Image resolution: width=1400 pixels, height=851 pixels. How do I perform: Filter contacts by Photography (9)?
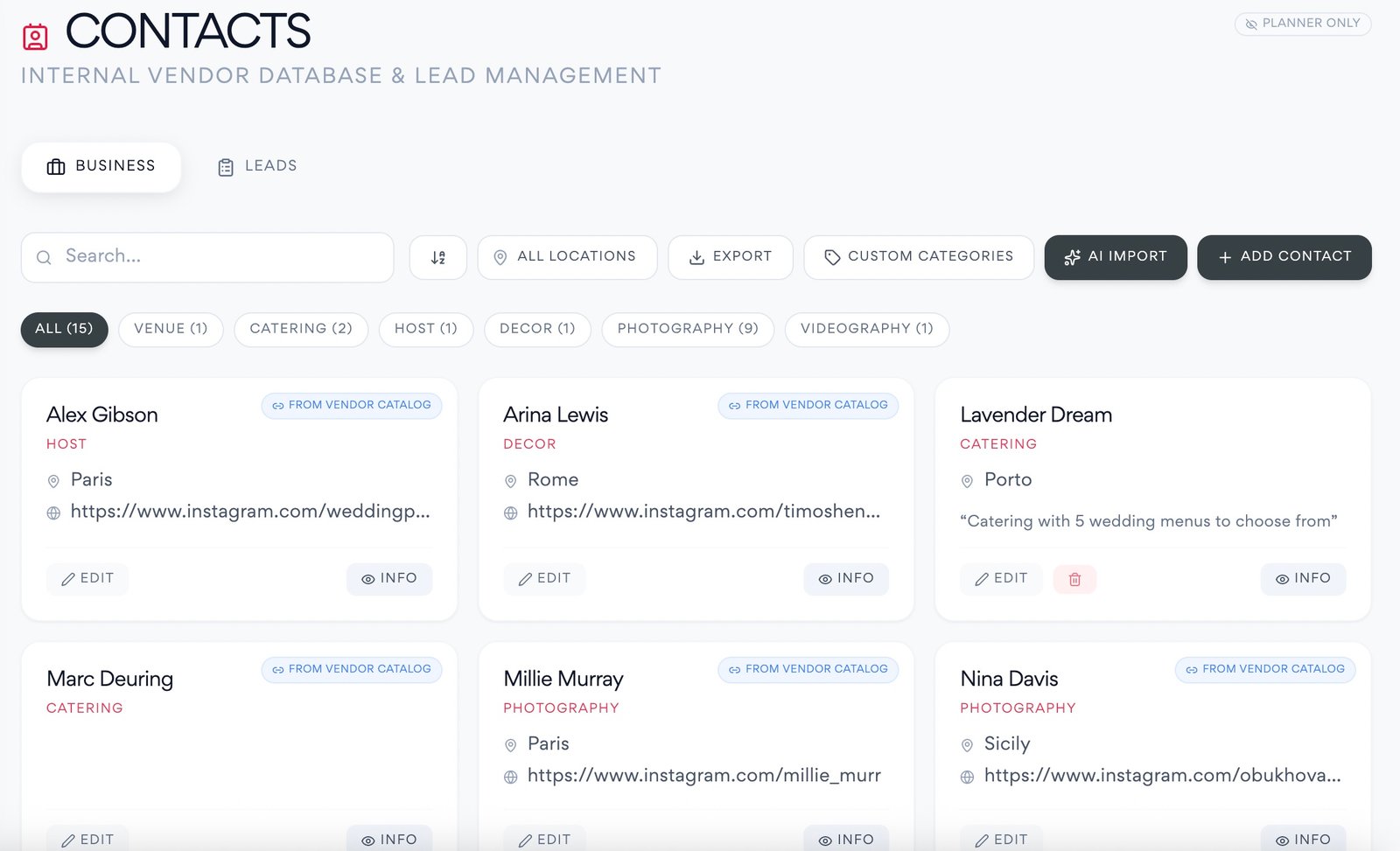coord(688,330)
